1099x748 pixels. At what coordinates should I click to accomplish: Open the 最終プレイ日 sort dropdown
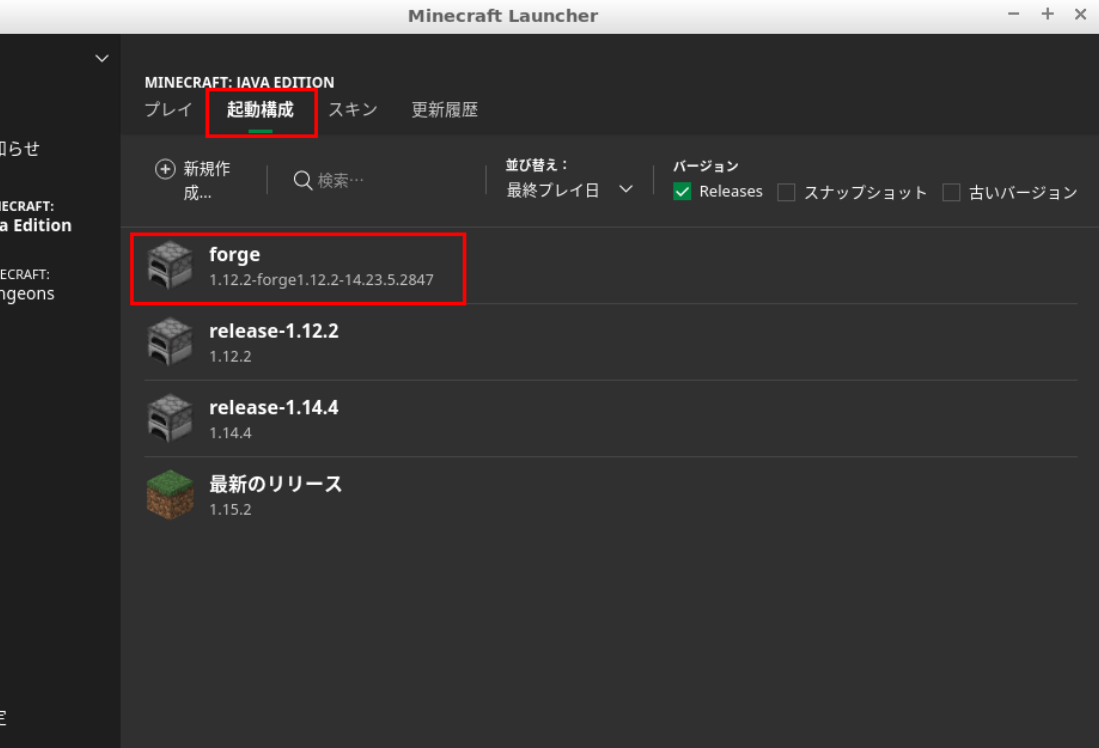(569, 190)
